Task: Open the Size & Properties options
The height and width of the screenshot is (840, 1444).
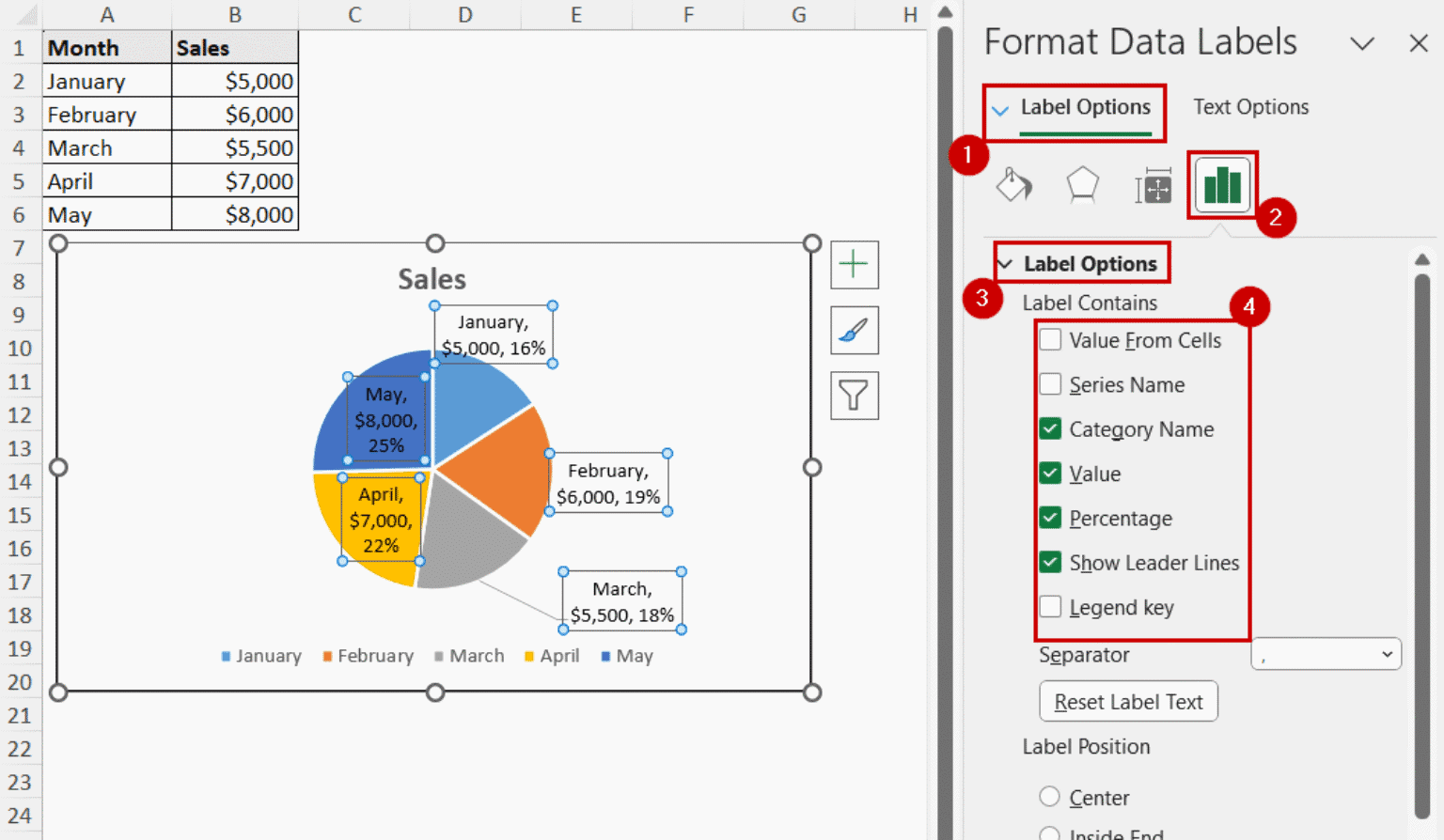Action: click(x=1152, y=185)
